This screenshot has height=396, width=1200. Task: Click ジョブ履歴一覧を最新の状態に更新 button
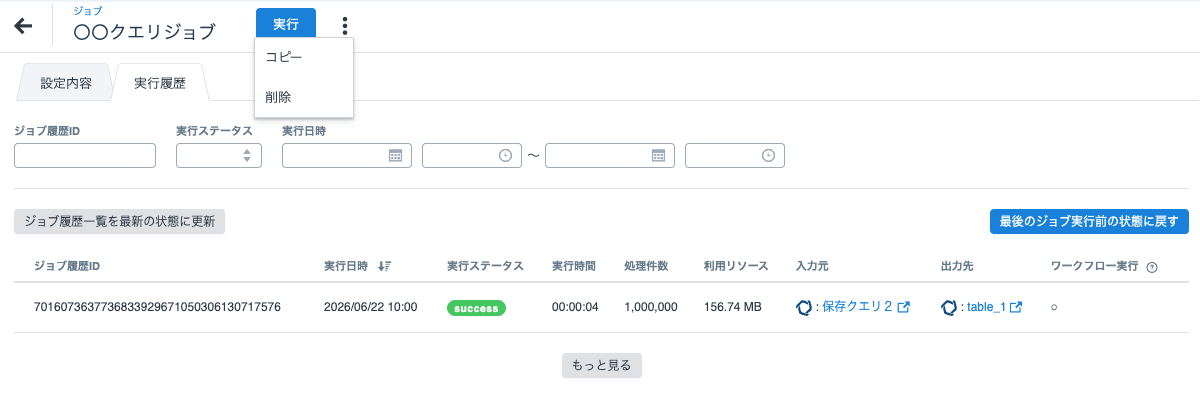(119, 222)
